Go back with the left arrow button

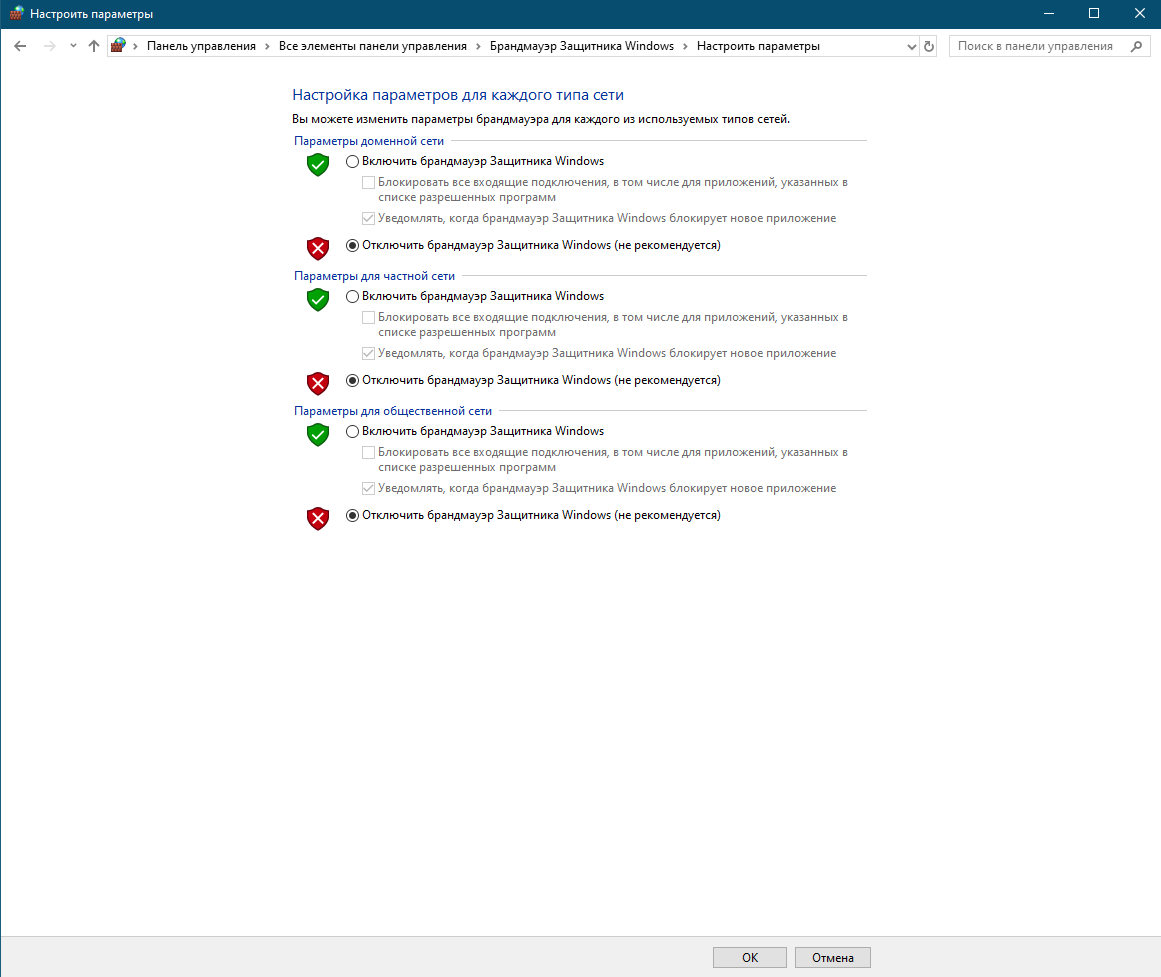click(20, 46)
